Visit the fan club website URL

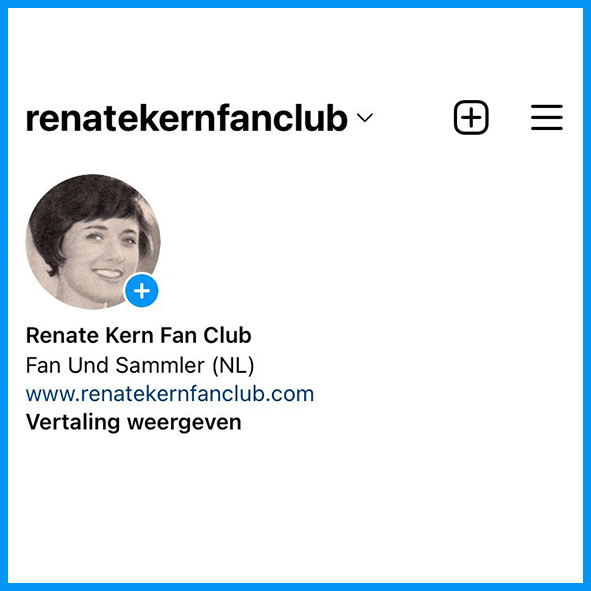click(170, 394)
